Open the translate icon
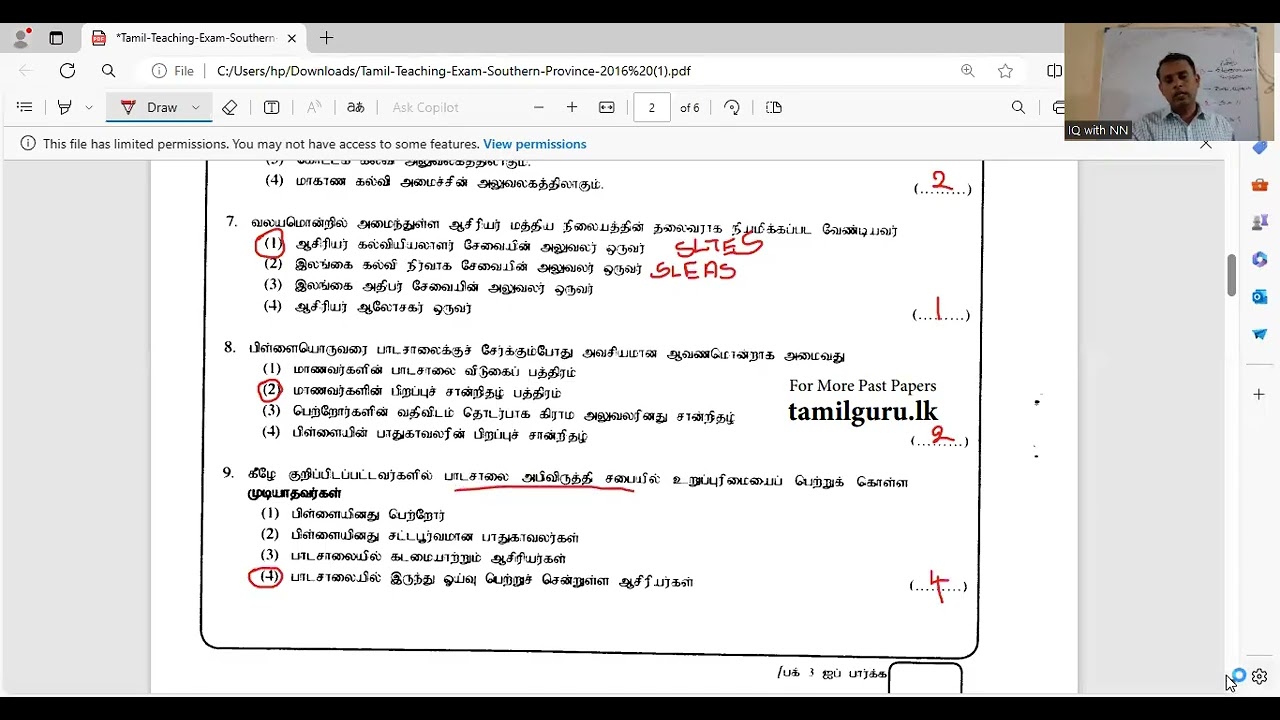1280x720 pixels. pos(355,107)
